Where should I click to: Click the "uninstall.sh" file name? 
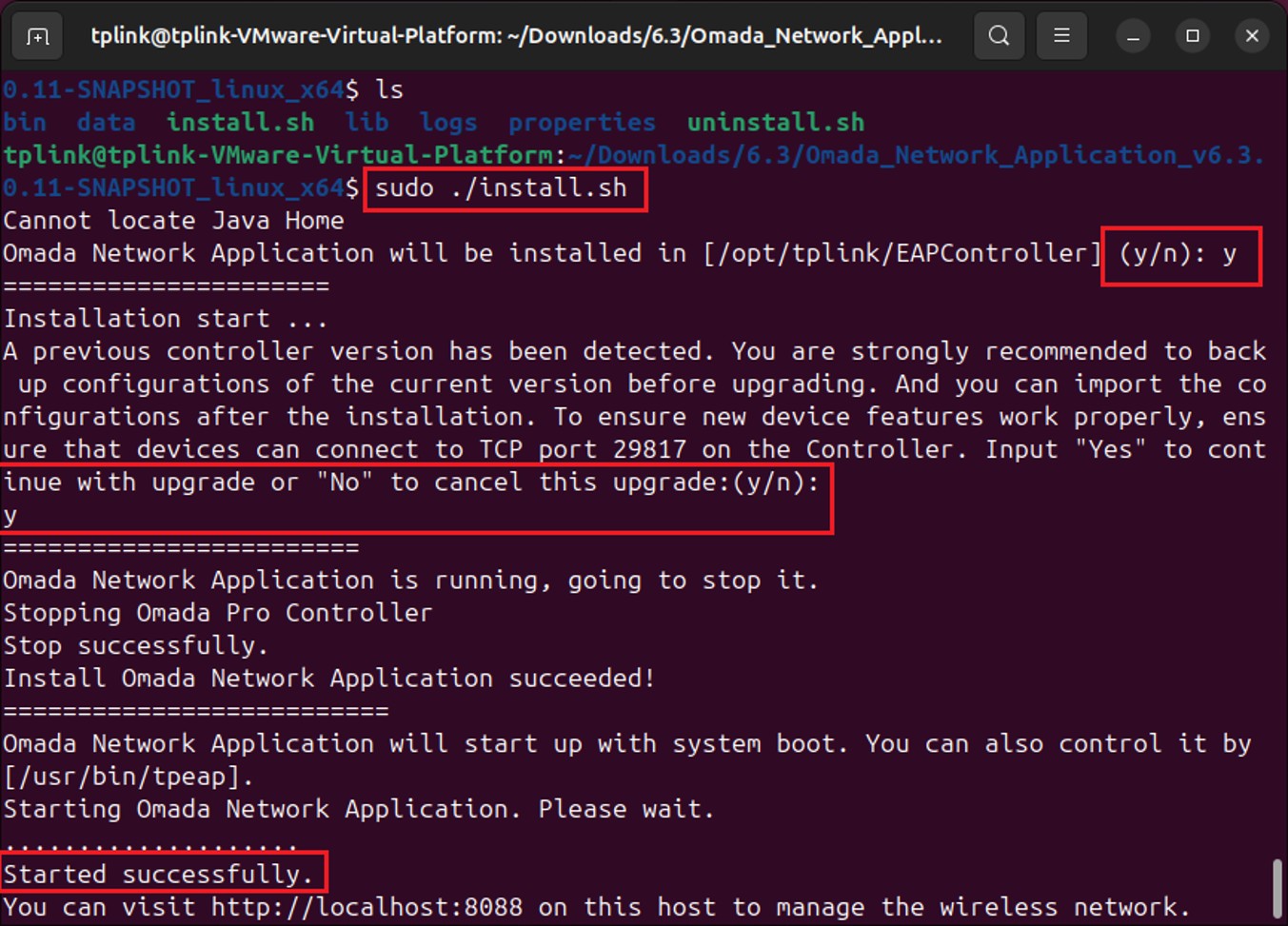click(x=776, y=123)
